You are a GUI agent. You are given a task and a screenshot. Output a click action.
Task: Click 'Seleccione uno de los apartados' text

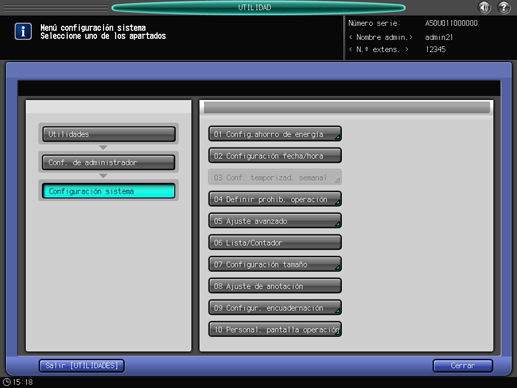tap(103, 36)
